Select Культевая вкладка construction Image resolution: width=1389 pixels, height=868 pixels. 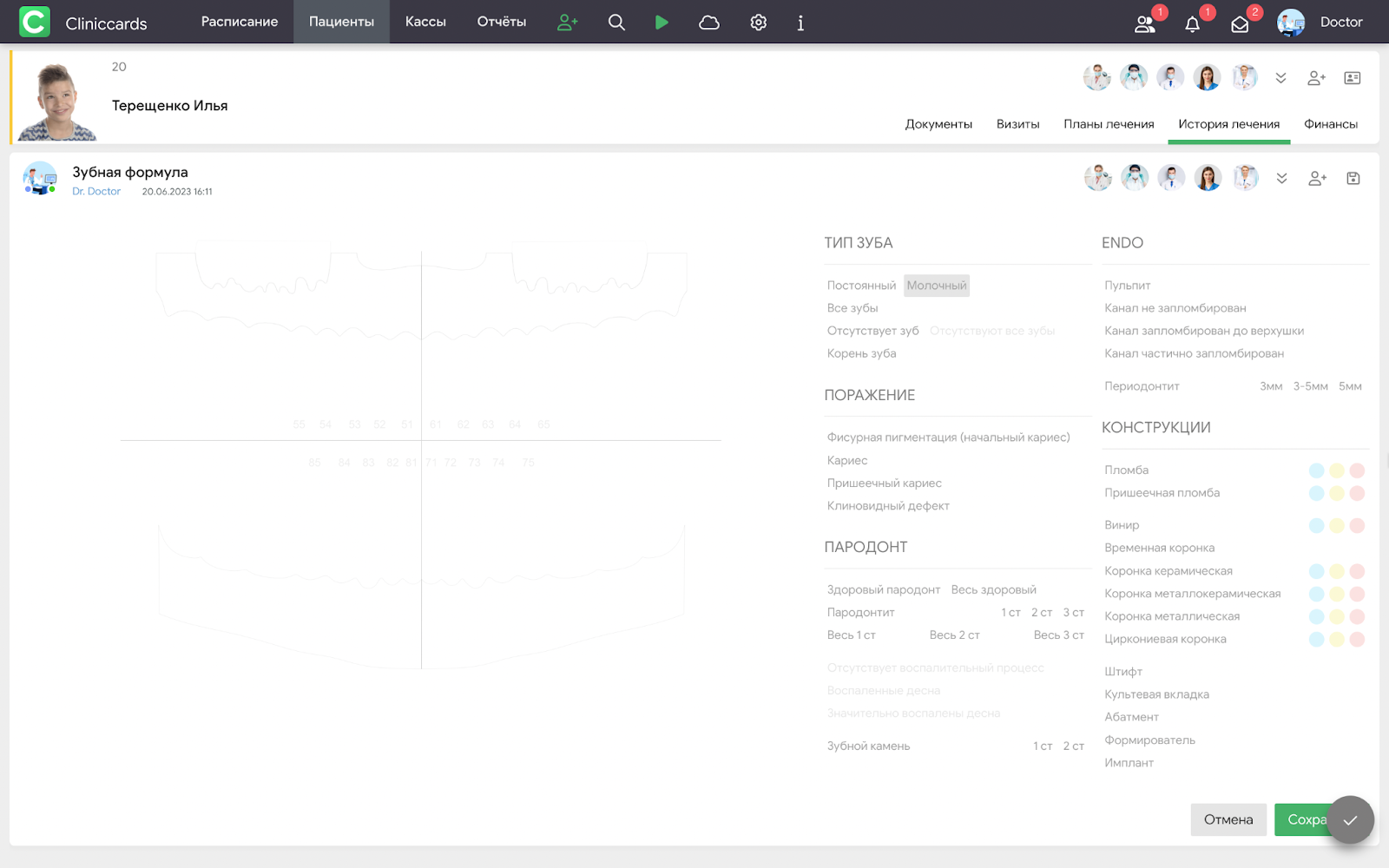tap(1156, 694)
